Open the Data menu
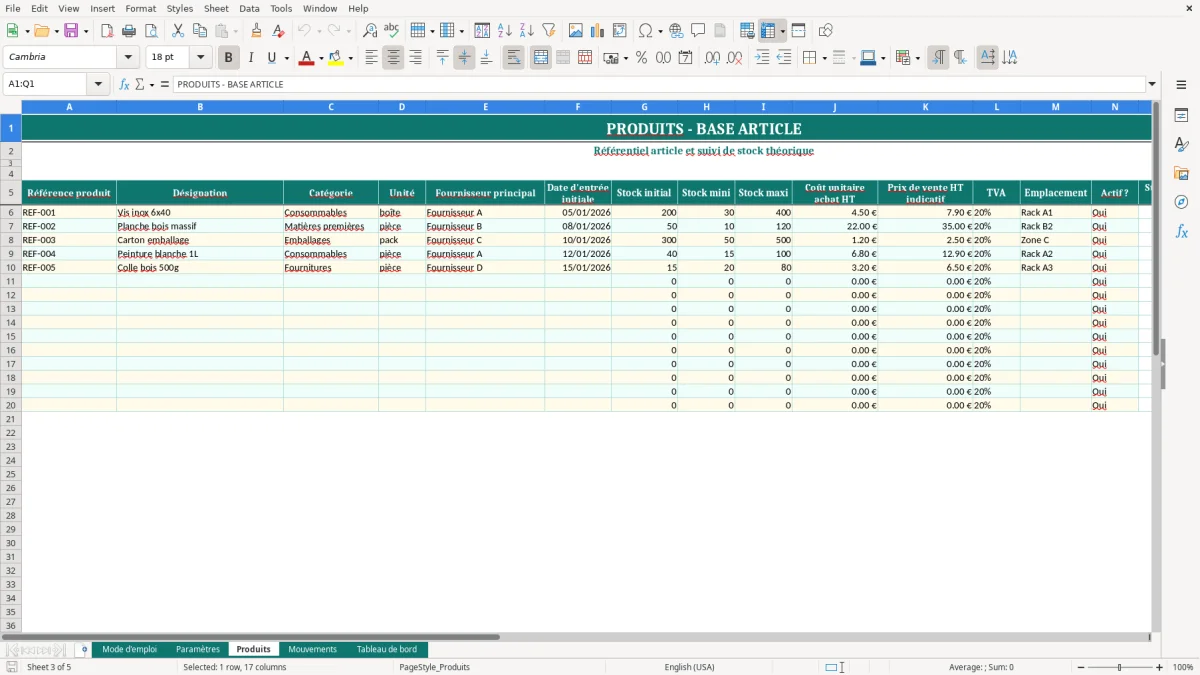This screenshot has width=1200, height=675. pyautogui.click(x=249, y=8)
